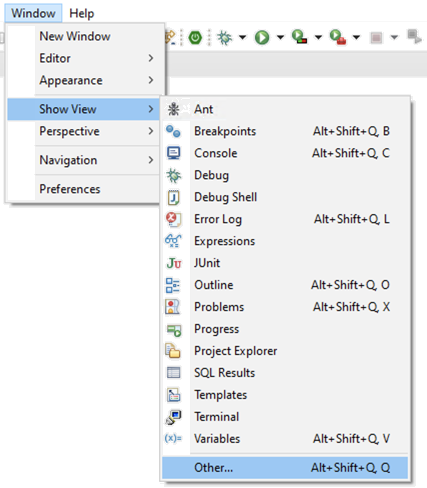Select New Window menu entry
The width and height of the screenshot is (427, 488).
[x=83, y=36]
